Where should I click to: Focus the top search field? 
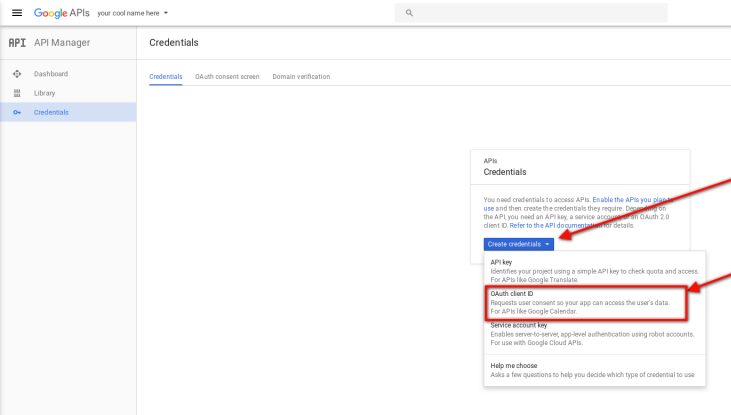pyautogui.click(x=531, y=13)
